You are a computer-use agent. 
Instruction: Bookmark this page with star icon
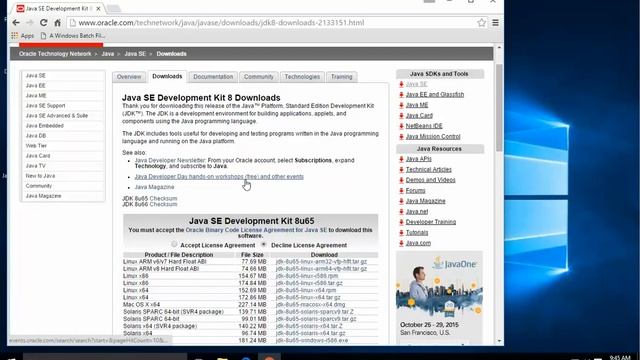482,23
